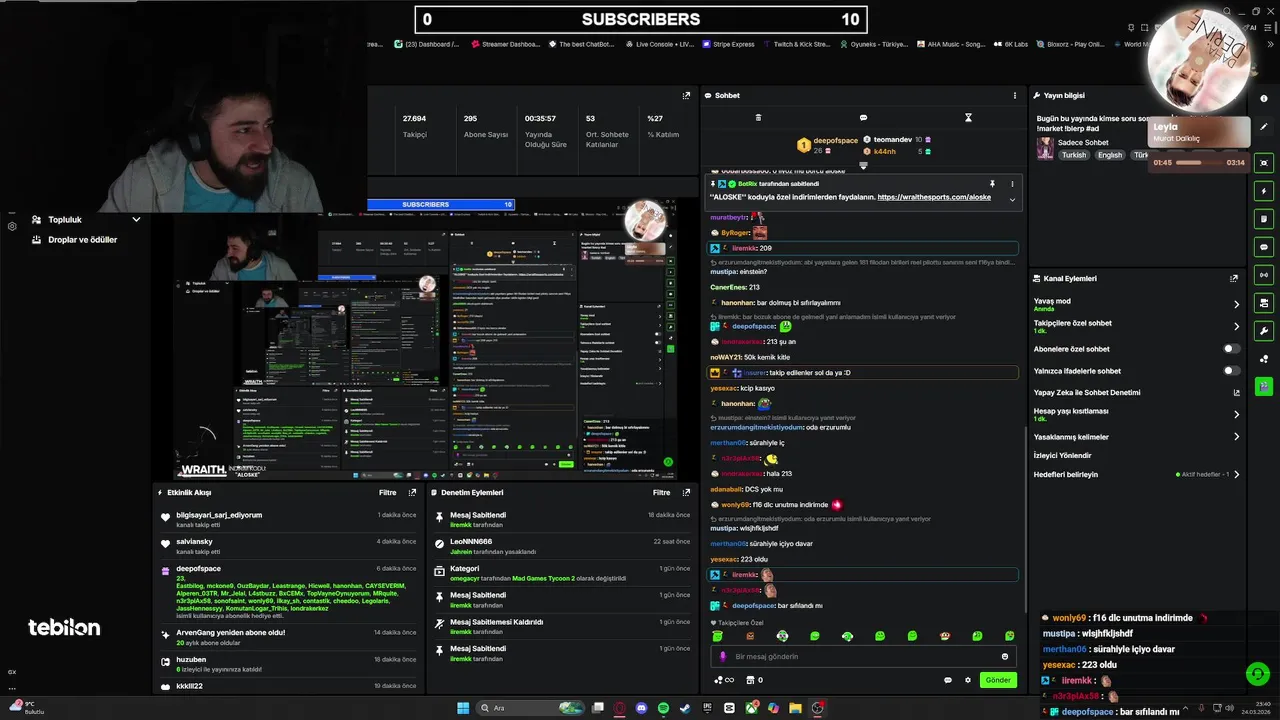The height and width of the screenshot is (720, 1280).
Task: Unpin the BotRix pinned message
Action: pos(992,184)
